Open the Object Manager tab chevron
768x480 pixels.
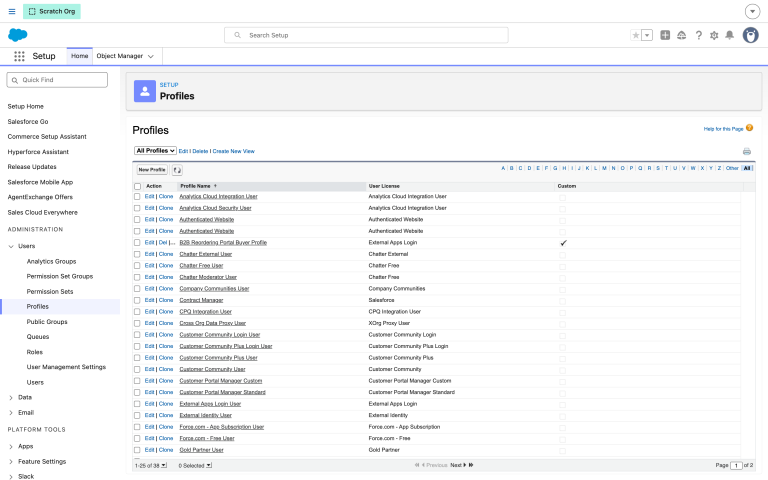point(151,56)
